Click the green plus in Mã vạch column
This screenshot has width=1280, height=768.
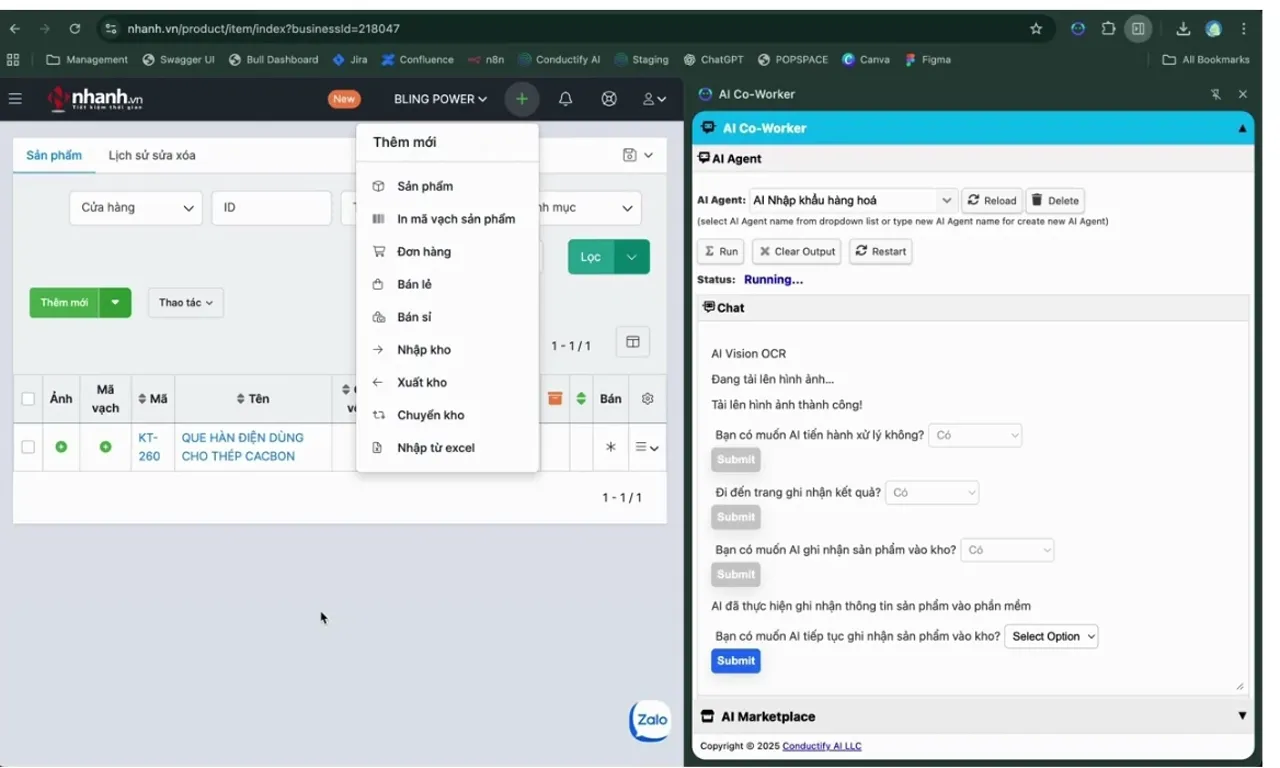(105, 447)
